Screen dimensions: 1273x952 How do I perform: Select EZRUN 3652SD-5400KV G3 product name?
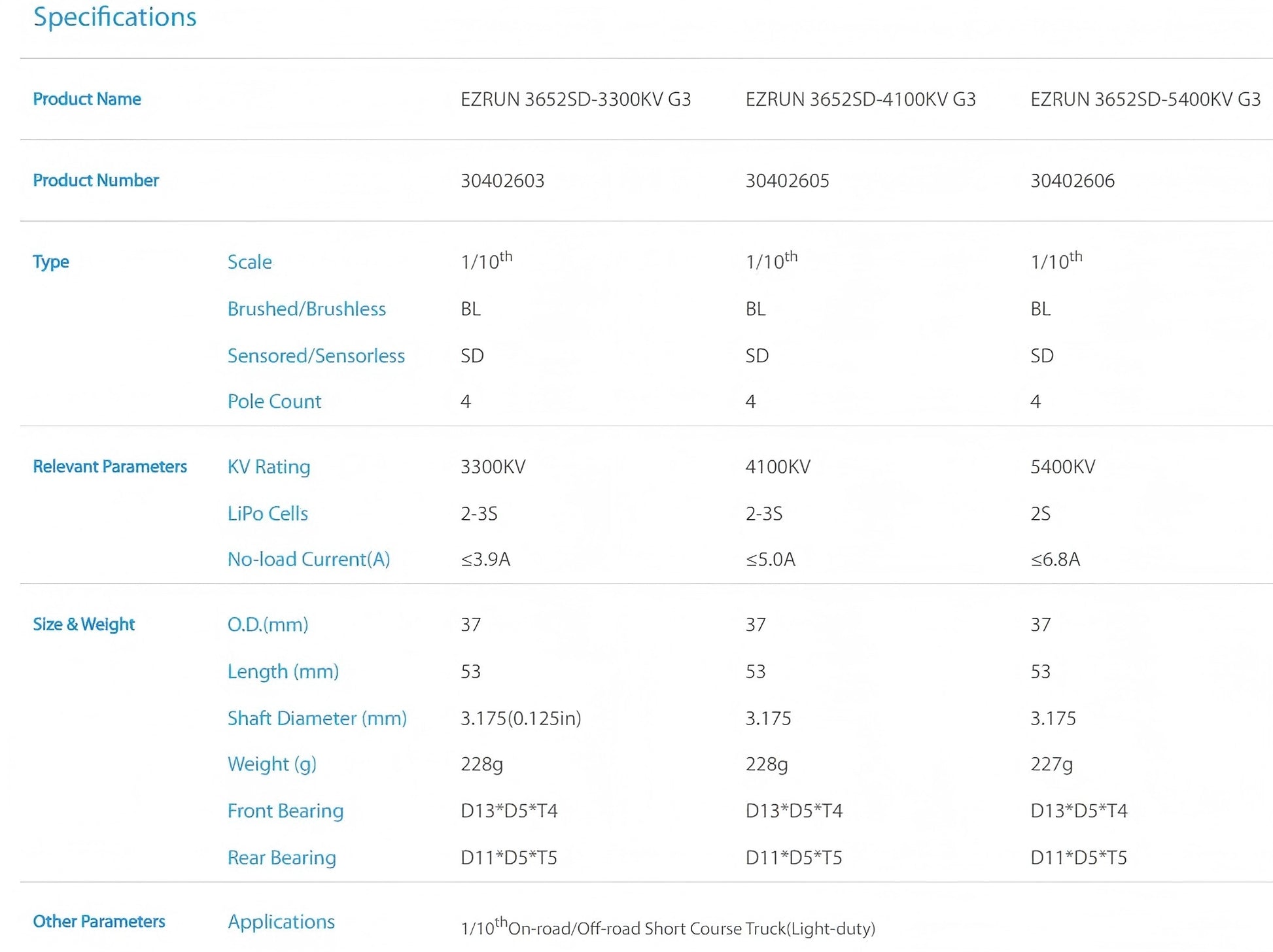point(1145,99)
